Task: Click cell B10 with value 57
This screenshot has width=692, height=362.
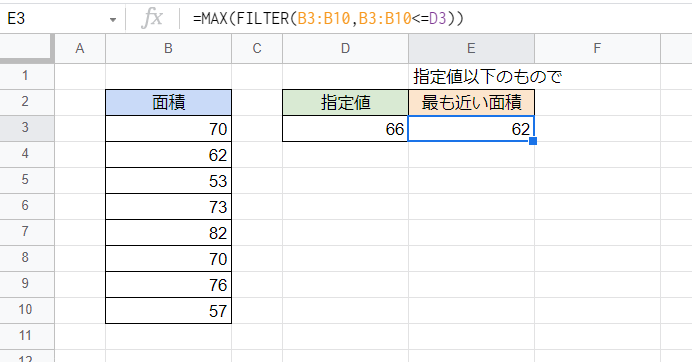Action: 168,311
